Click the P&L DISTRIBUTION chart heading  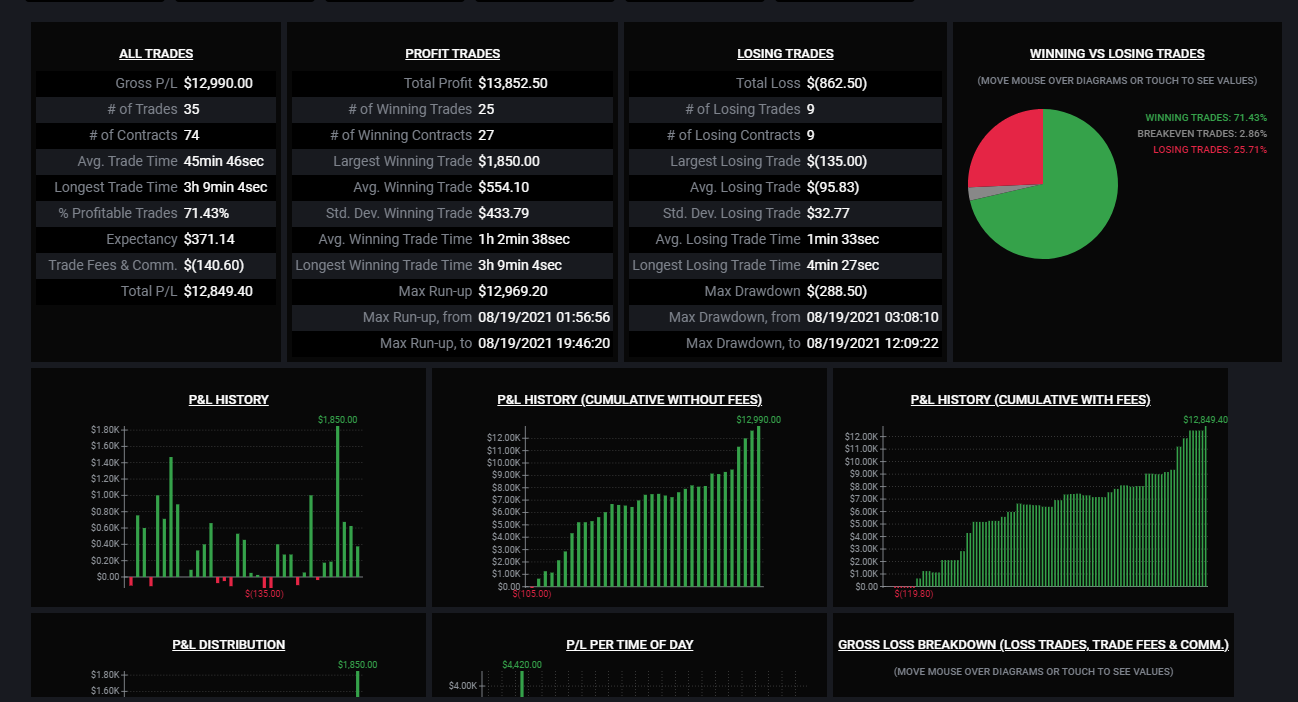pos(229,645)
